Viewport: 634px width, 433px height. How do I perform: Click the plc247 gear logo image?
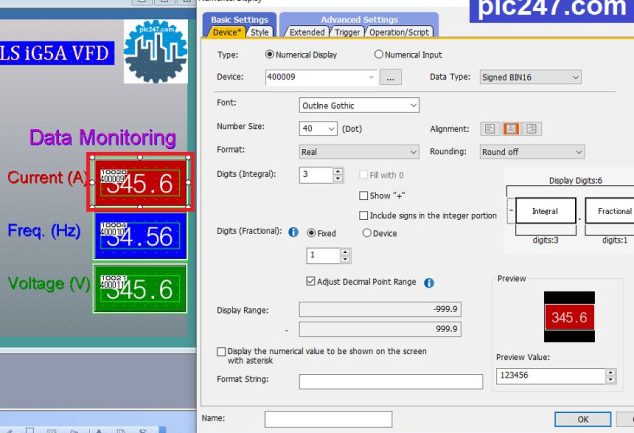[x=156, y=51]
